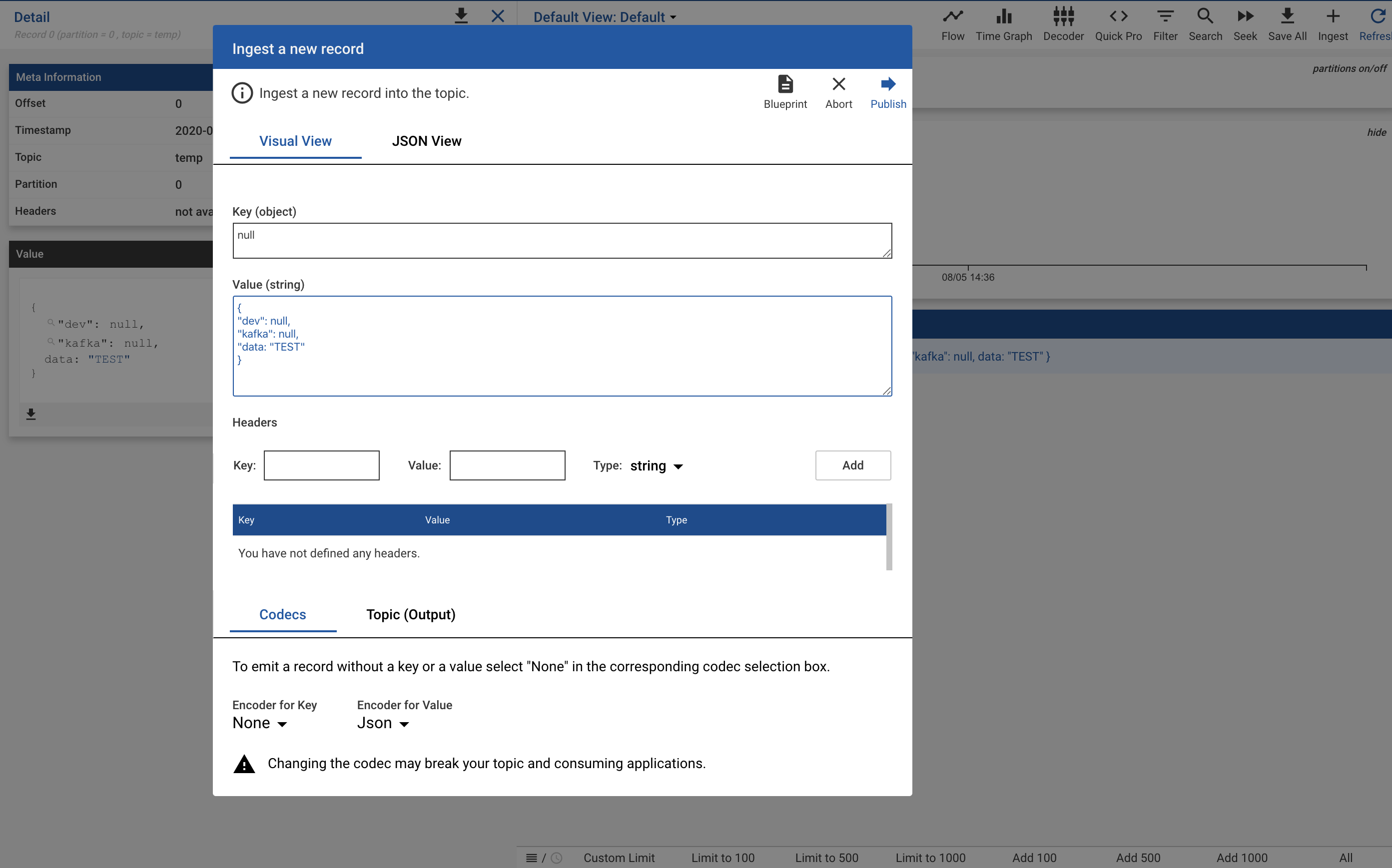Select Limit to 500 records

pyautogui.click(x=826, y=858)
